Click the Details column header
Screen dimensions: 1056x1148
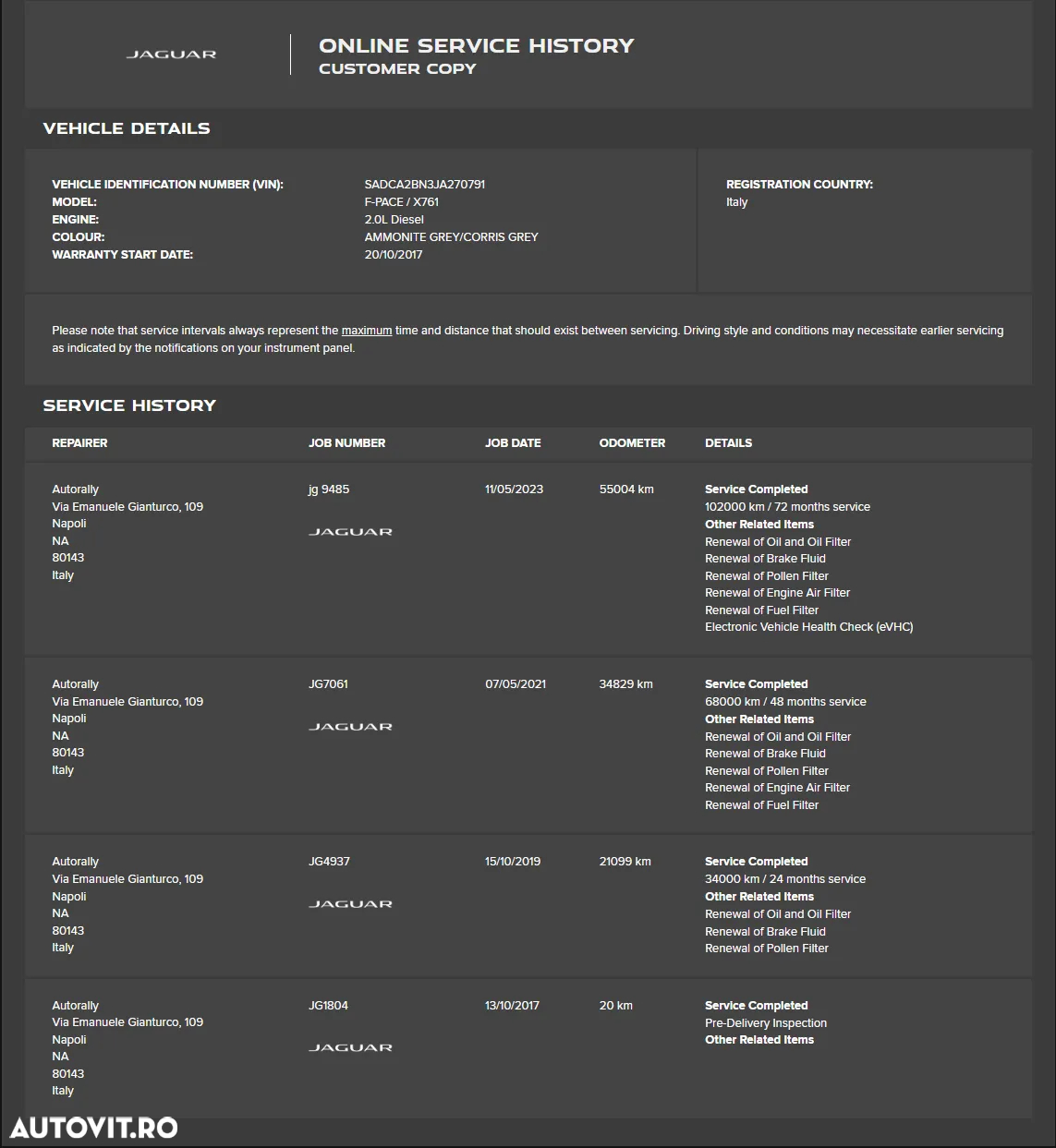[728, 443]
